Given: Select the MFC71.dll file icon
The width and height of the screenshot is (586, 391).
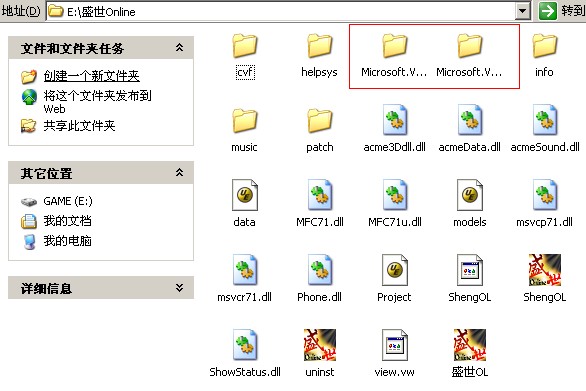Looking at the screenshot, I should [320, 195].
